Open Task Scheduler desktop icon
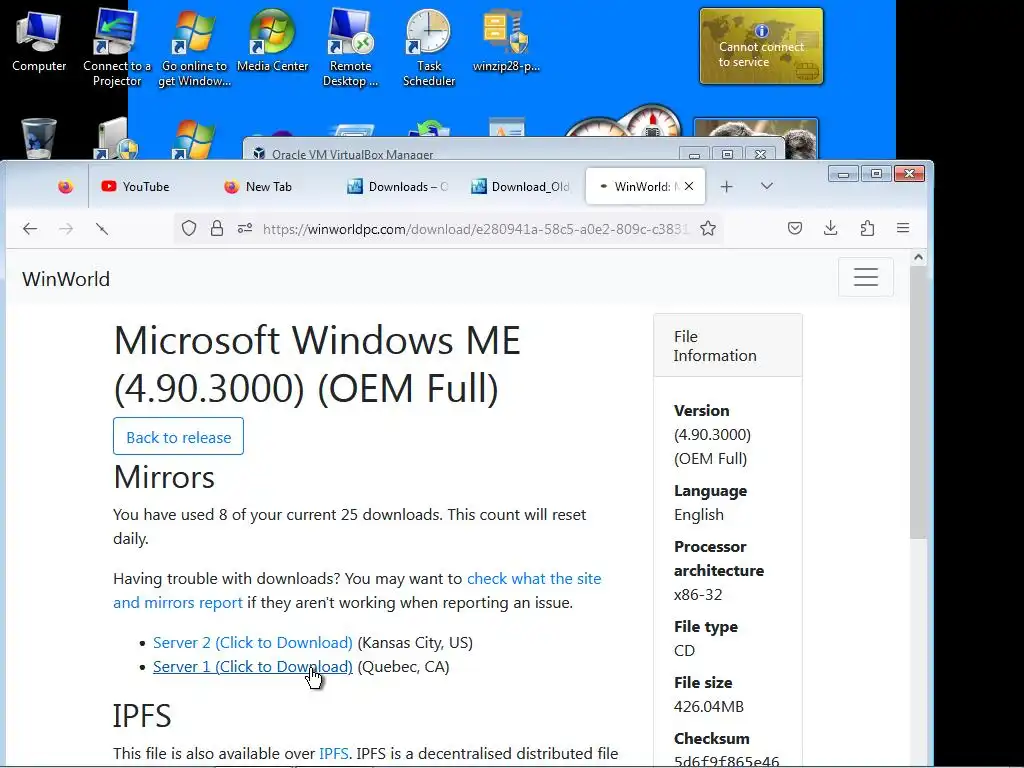The width and height of the screenshot is (1024, 768). tap(428, 47)
